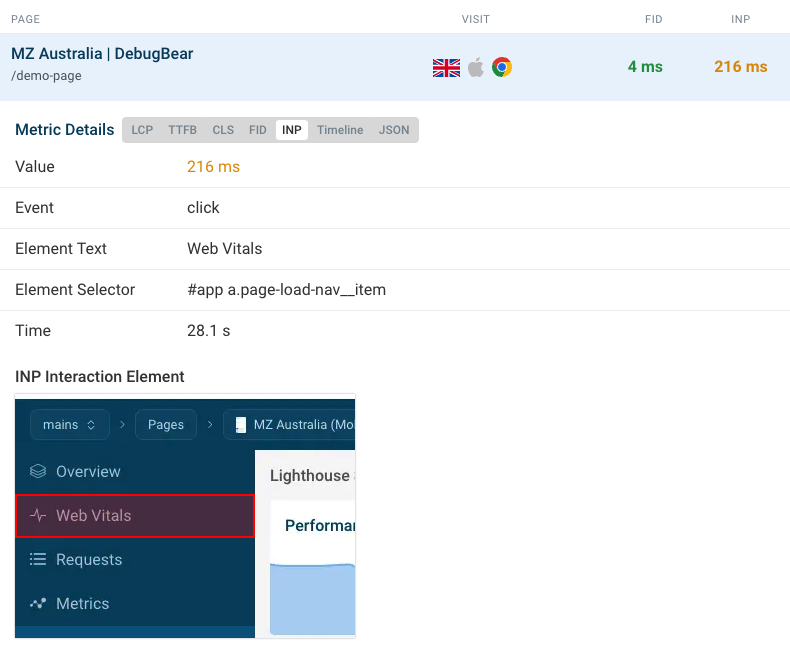The height and width of the screenshot is (646, 790).
Task: View the JSON tab
Action: click(394, 130)
